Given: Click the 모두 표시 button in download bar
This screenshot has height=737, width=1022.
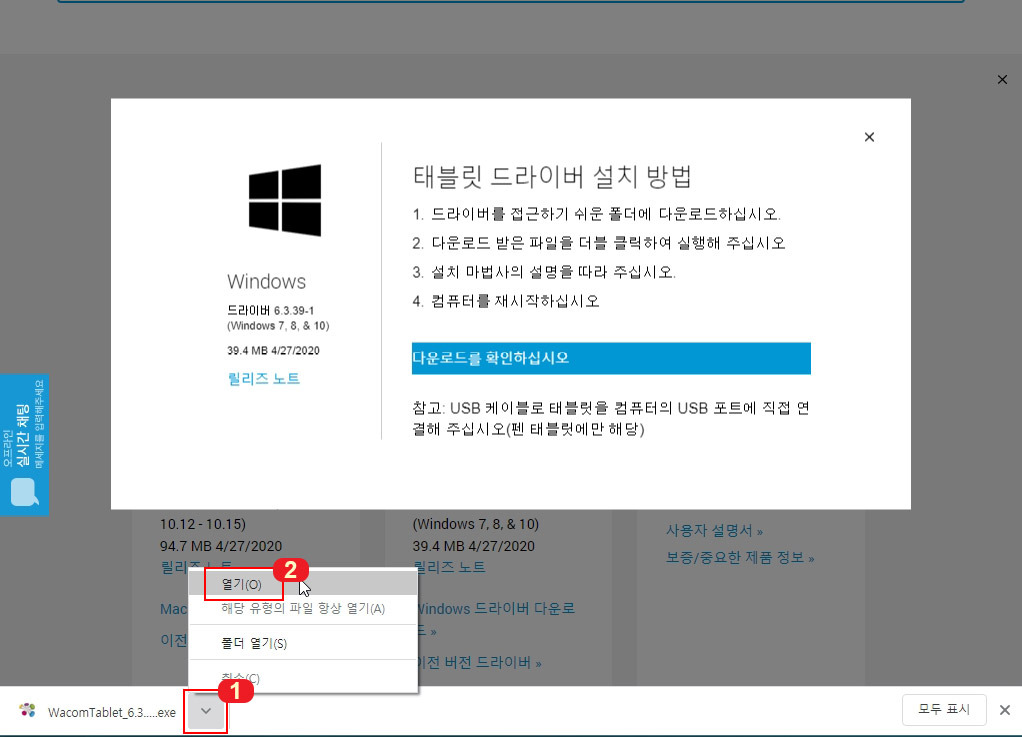Looking at the screenshot, I should [944, 710].
